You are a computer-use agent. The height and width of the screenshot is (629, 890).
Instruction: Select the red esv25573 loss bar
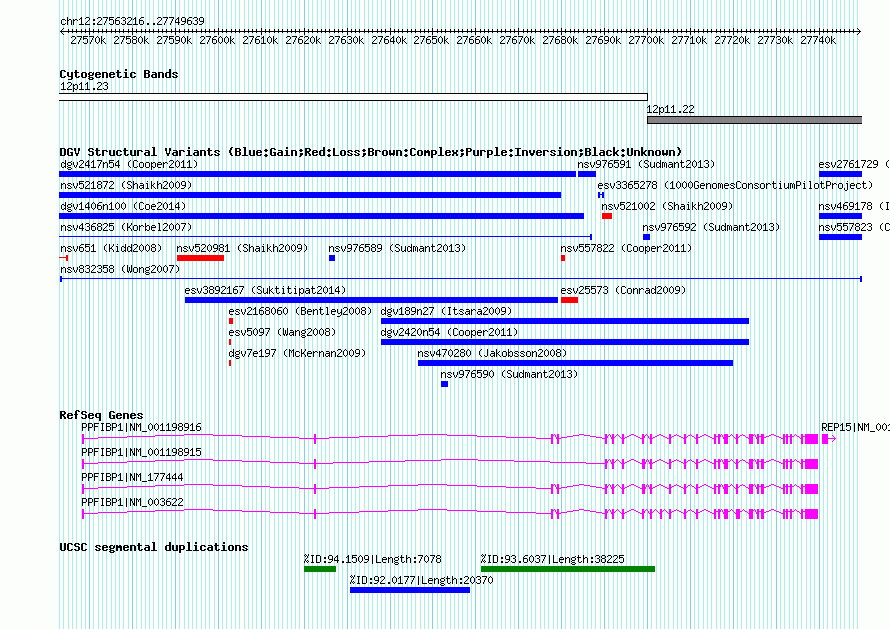569,300
